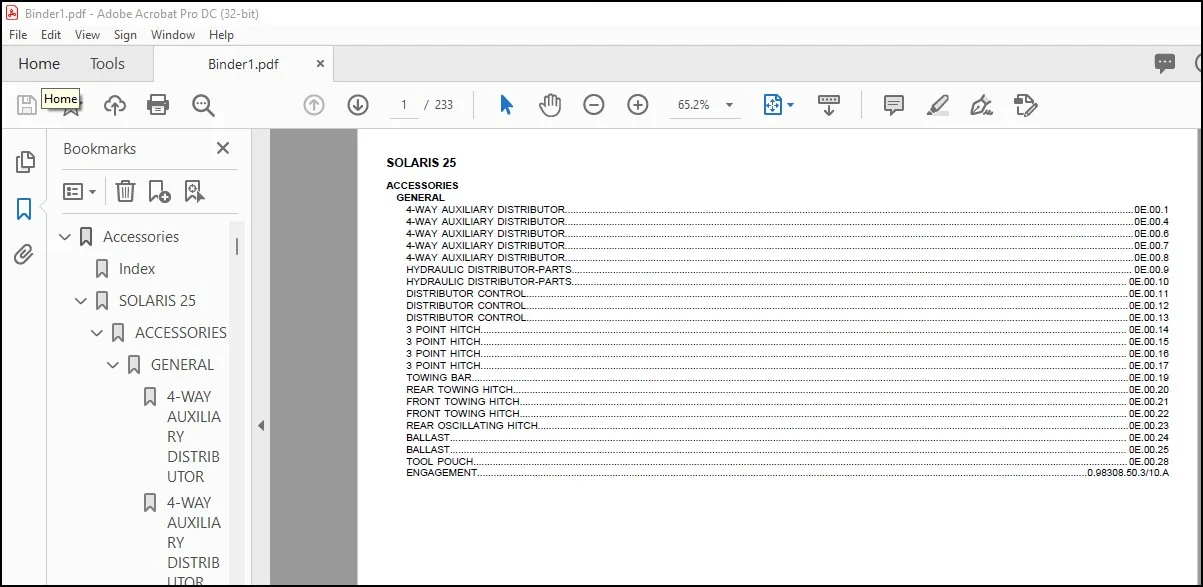Screen dimensions: 1203x587
Task: Open the Edit menu
Action: click(x=51, y=35)
